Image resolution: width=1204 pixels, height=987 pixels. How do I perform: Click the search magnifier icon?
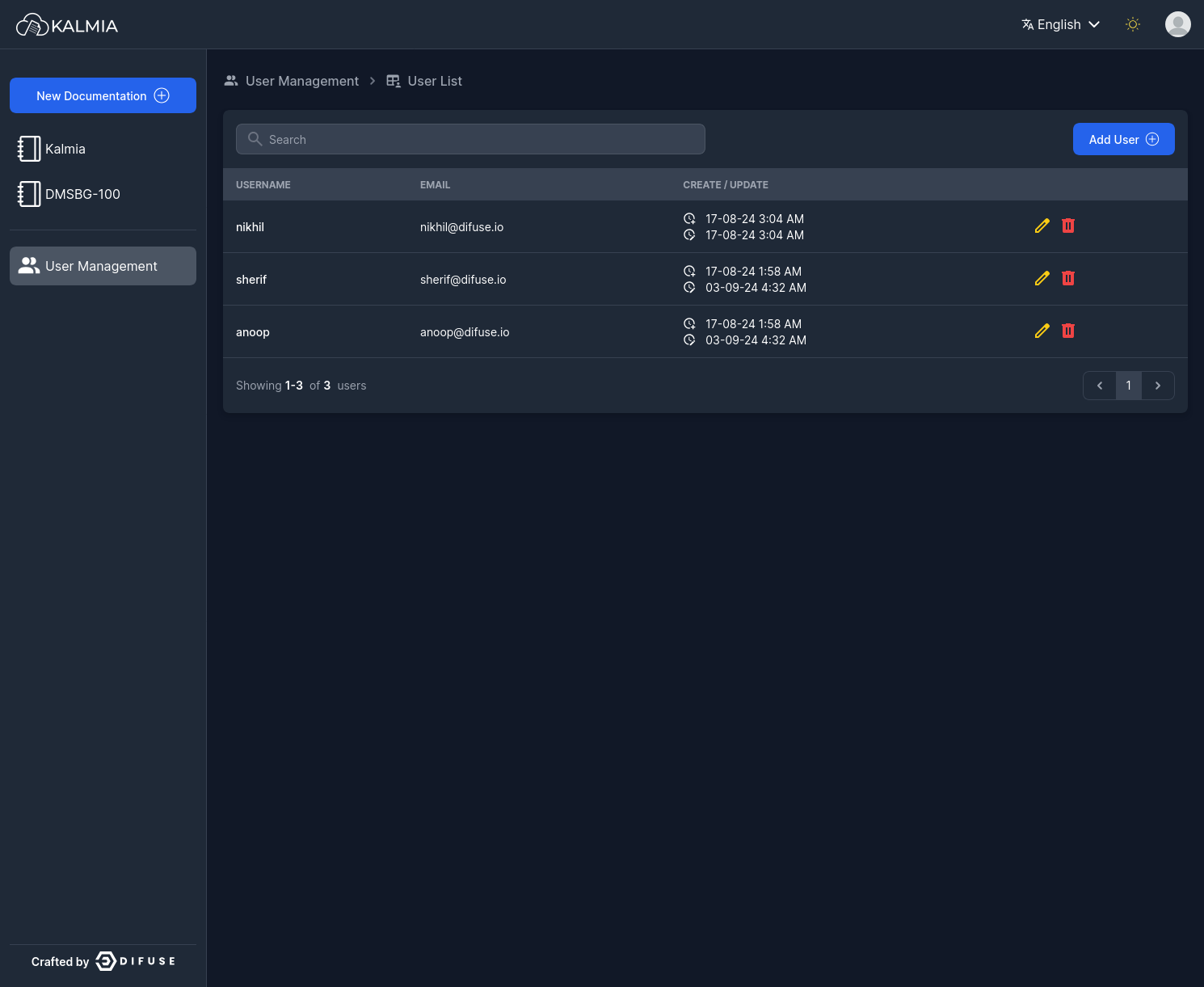pos(255,139)
